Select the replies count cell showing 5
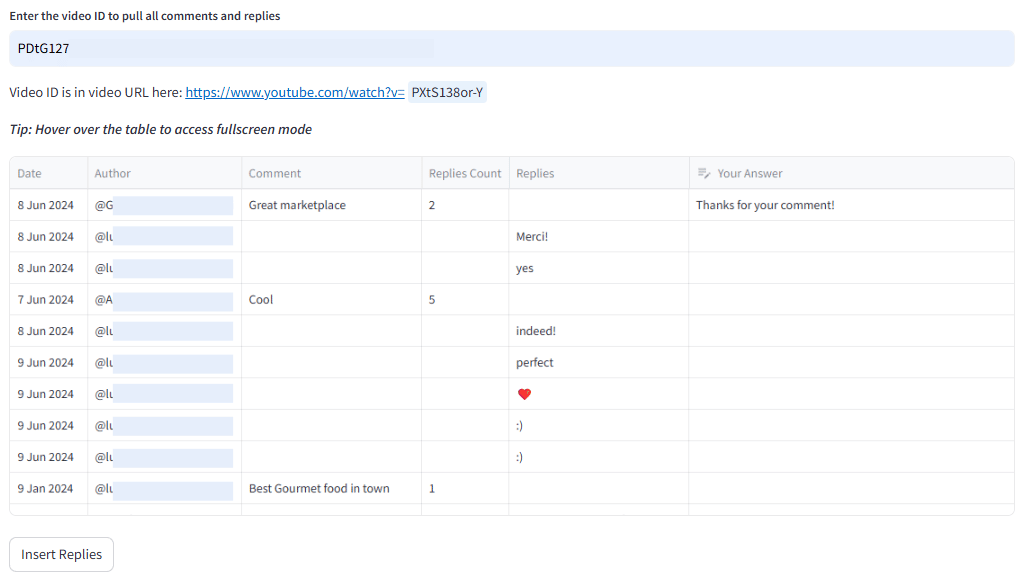Viewport: 1030px width, 585px height. [434, 299]
